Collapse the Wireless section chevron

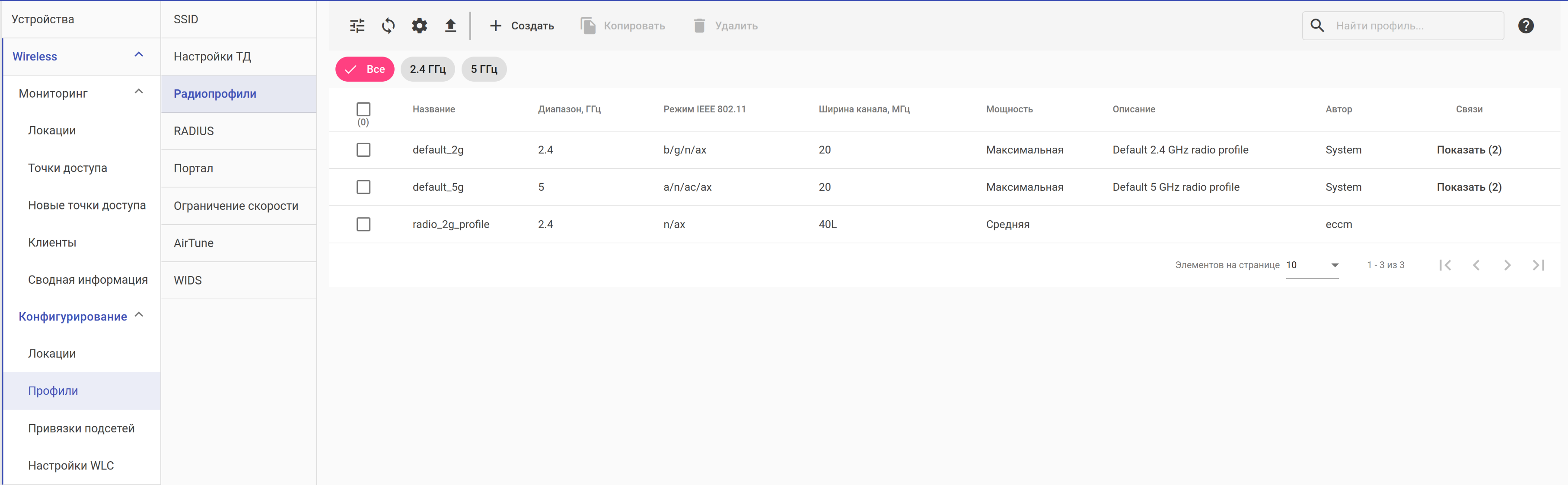pos(139,55)
